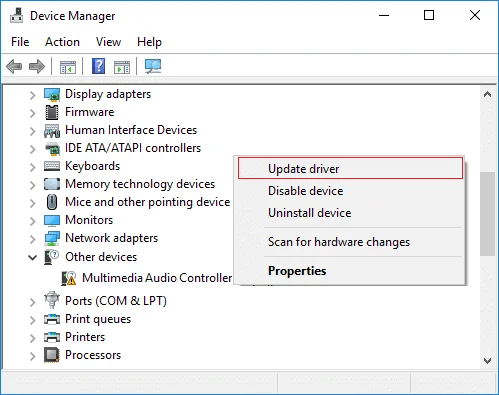Click the Other devices unknown-device icon
The image size is (499, 395).
[x=51, y=257]
